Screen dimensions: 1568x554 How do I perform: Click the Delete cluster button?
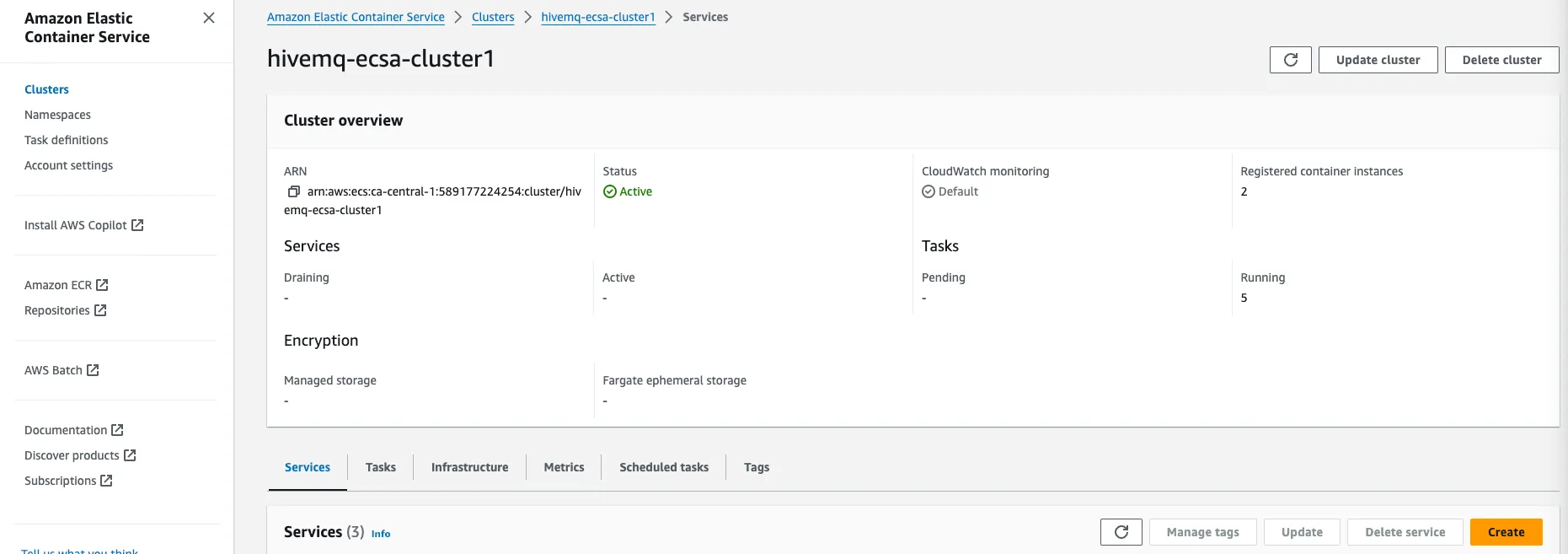[1501, 60]
